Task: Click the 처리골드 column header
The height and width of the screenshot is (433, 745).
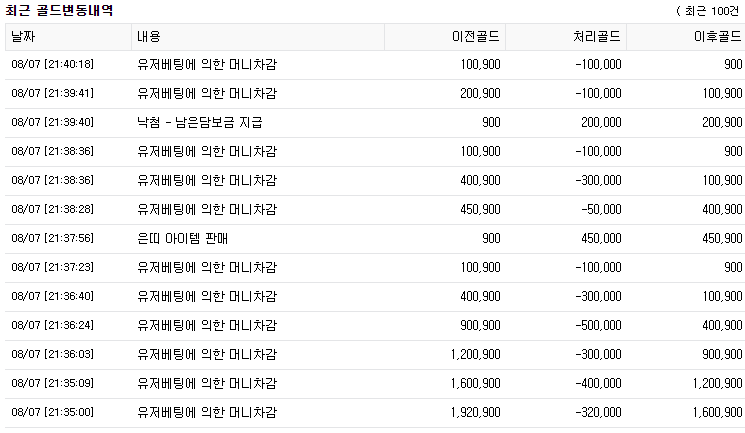Action: [596, 37]
